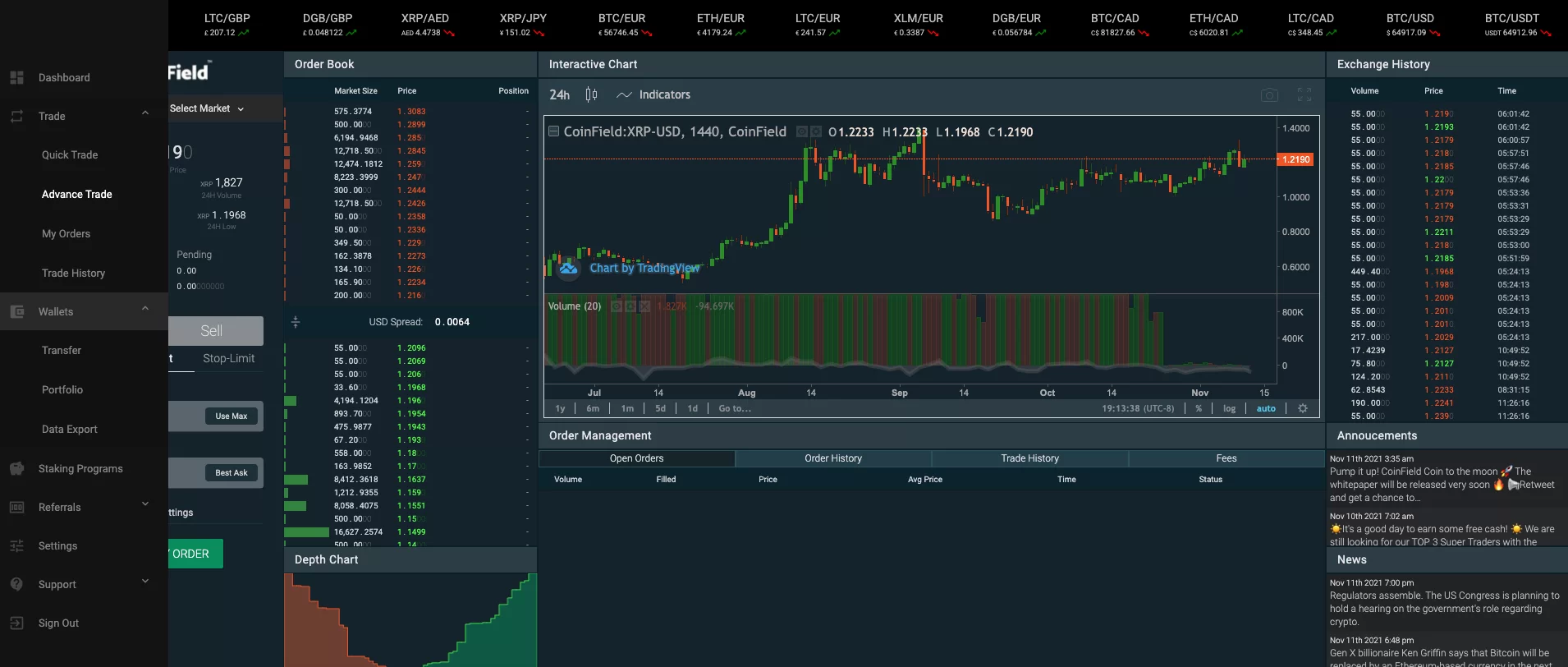Open settings for XRP-USD series legend
Image resolution: width=1568 pixels, height=667 pixels.
pos(815,131)
